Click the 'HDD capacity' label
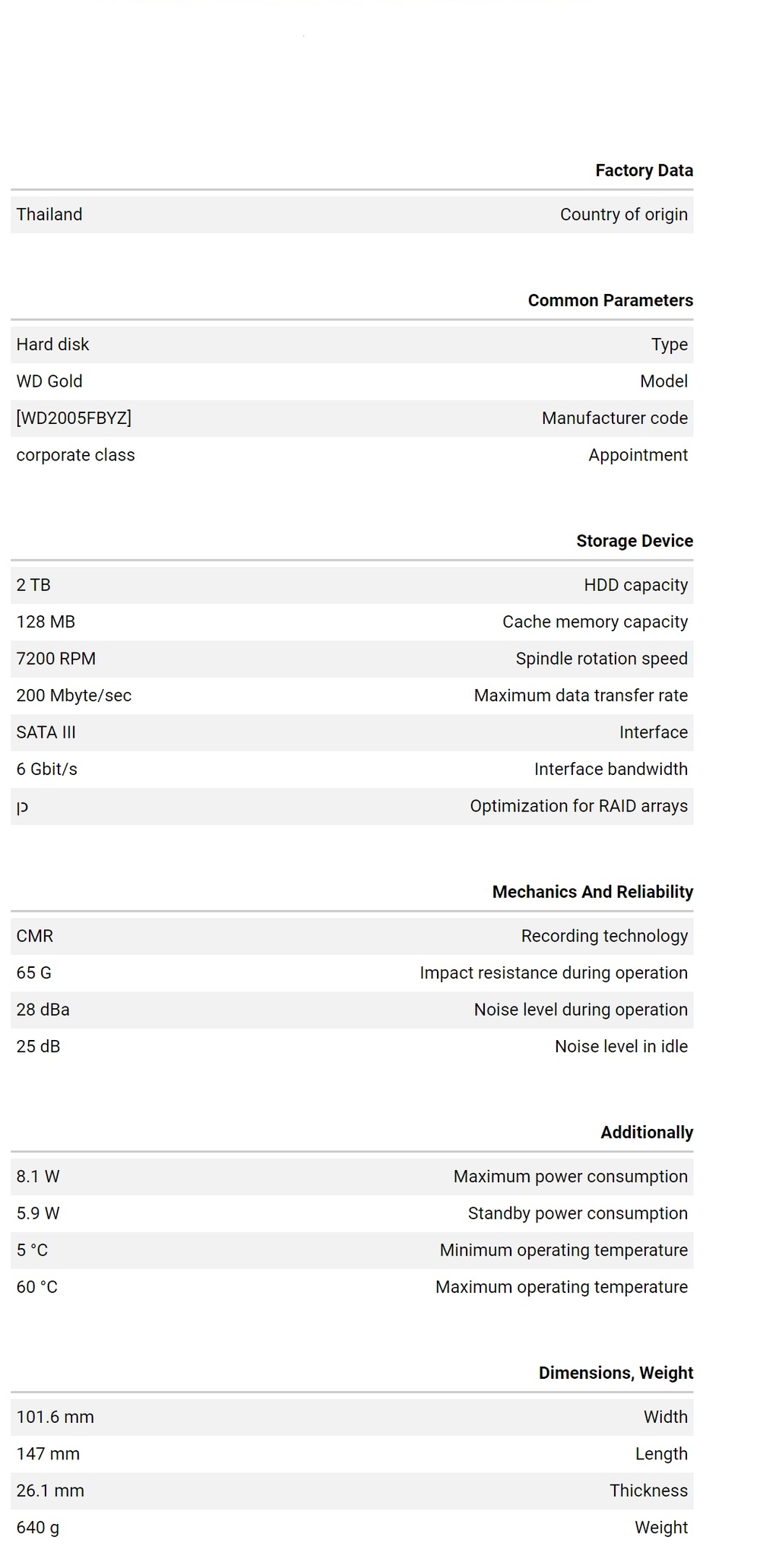The image size is (760, 1568). [635, 585]
